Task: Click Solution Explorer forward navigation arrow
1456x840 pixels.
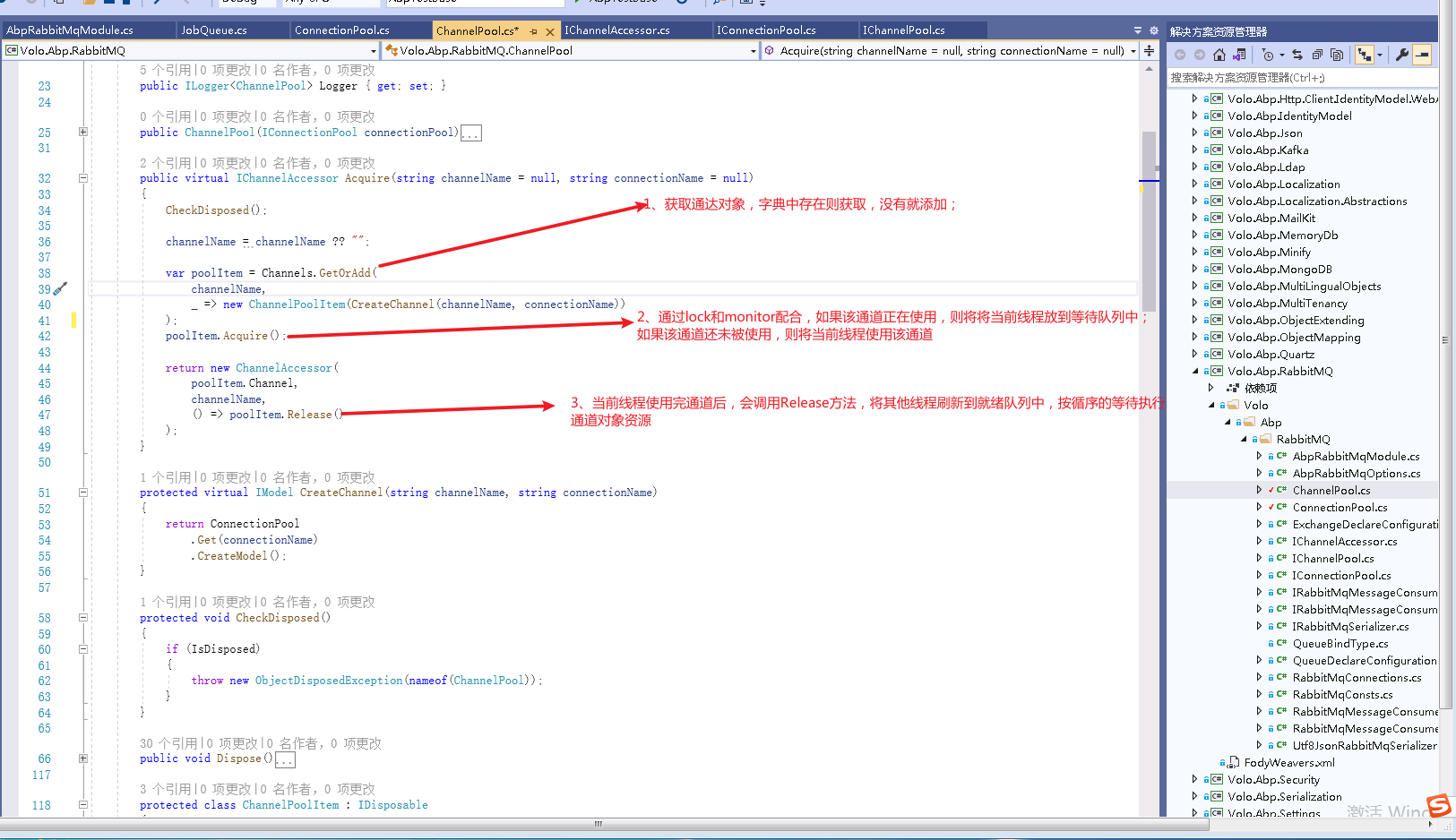Action: pyautogui.click(x=1199, y=55)
